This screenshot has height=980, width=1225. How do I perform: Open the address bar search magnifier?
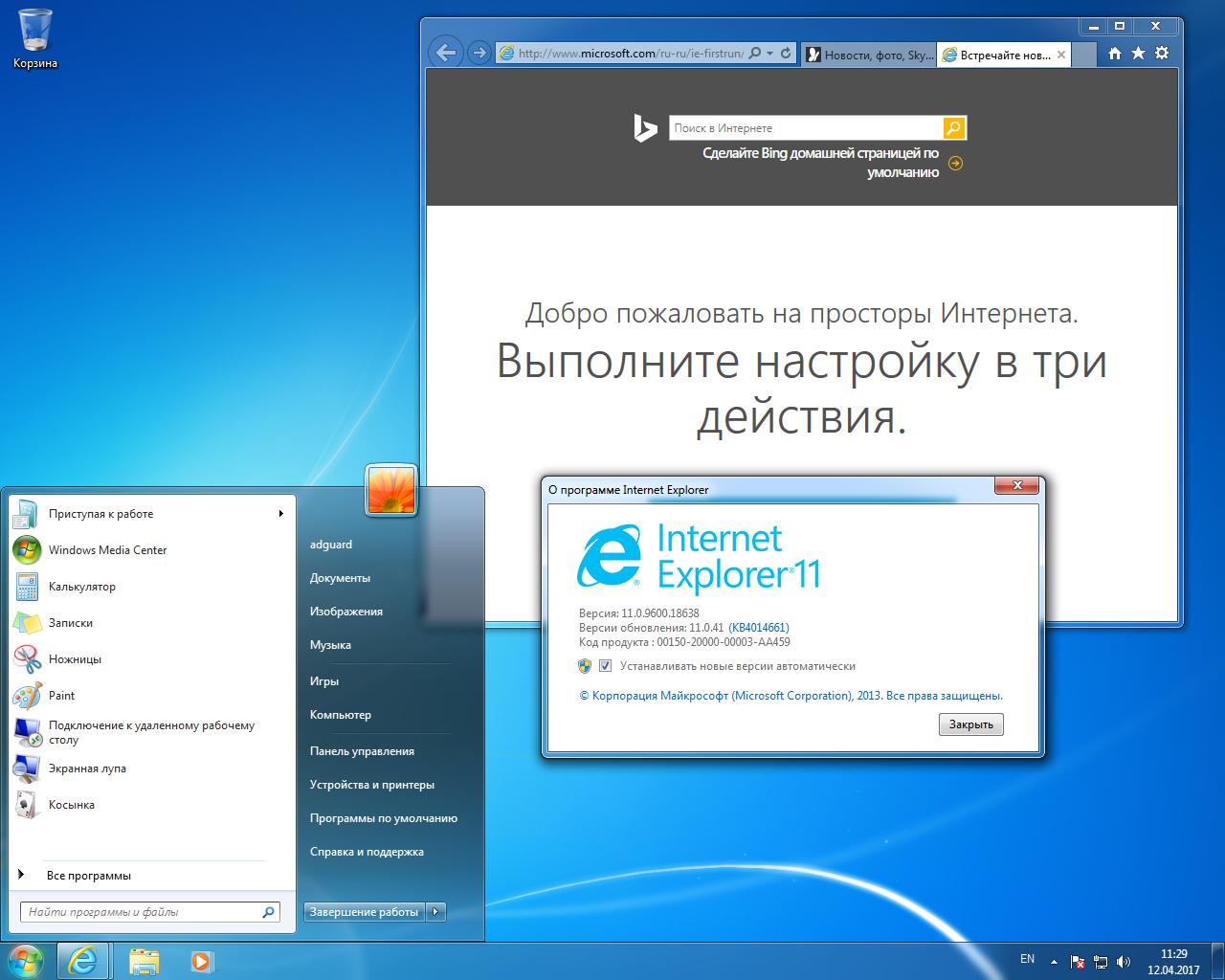[x=755, y=54]
